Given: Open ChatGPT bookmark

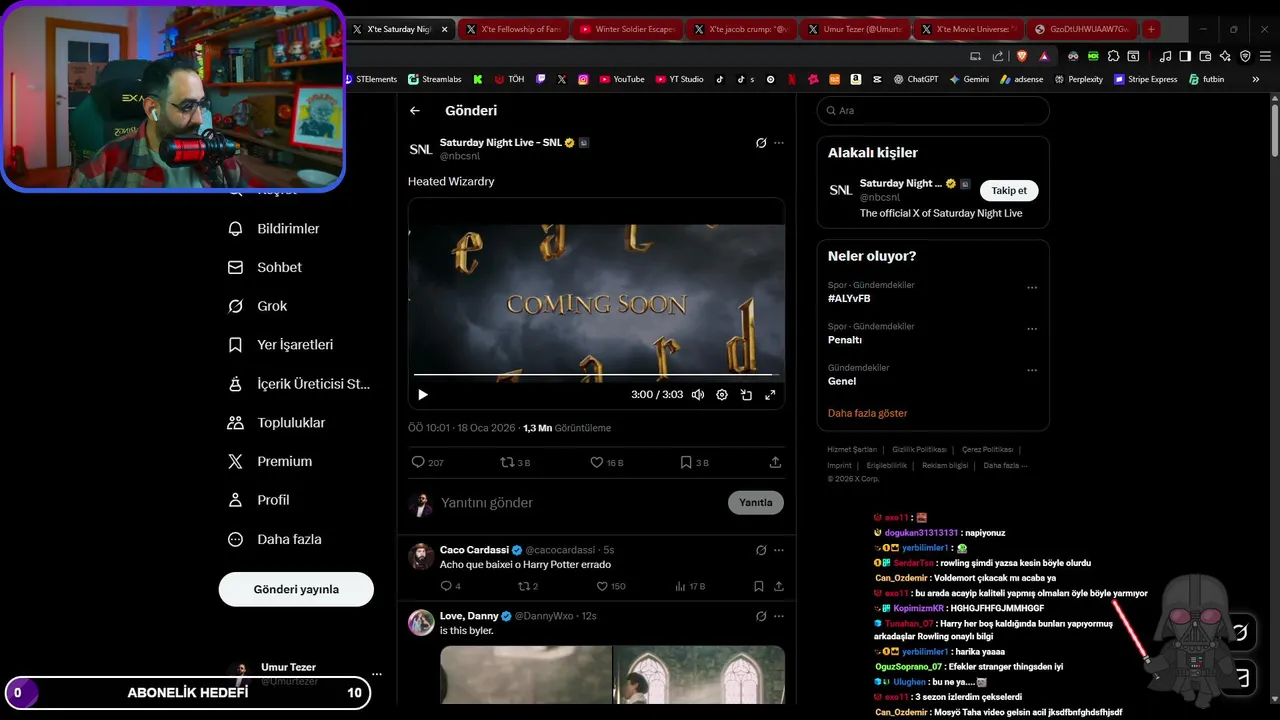Looking at the screenshot, I should coord(915,79).
